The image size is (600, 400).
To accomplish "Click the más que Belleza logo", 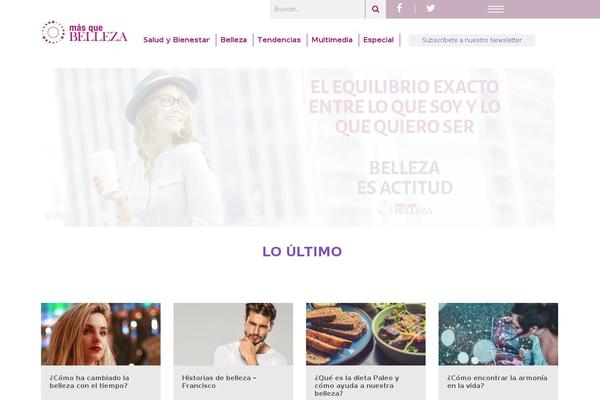I will [84, 32].
